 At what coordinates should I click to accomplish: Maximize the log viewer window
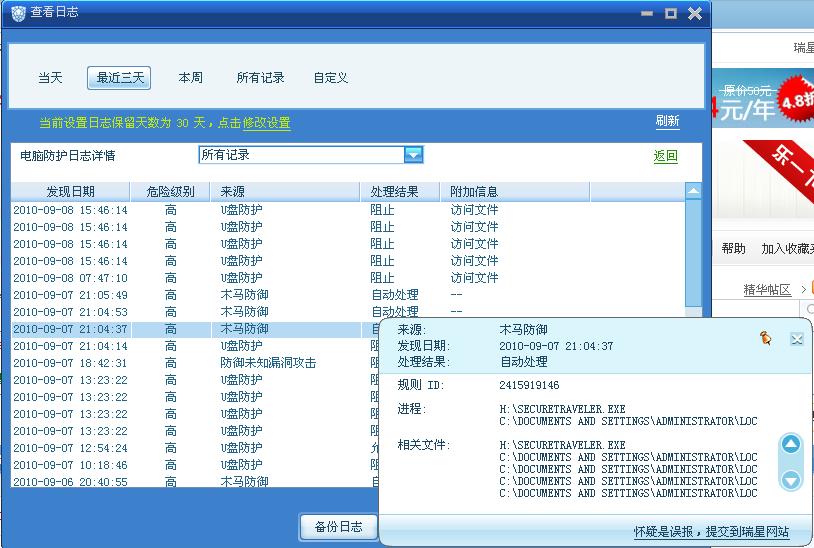671,13
